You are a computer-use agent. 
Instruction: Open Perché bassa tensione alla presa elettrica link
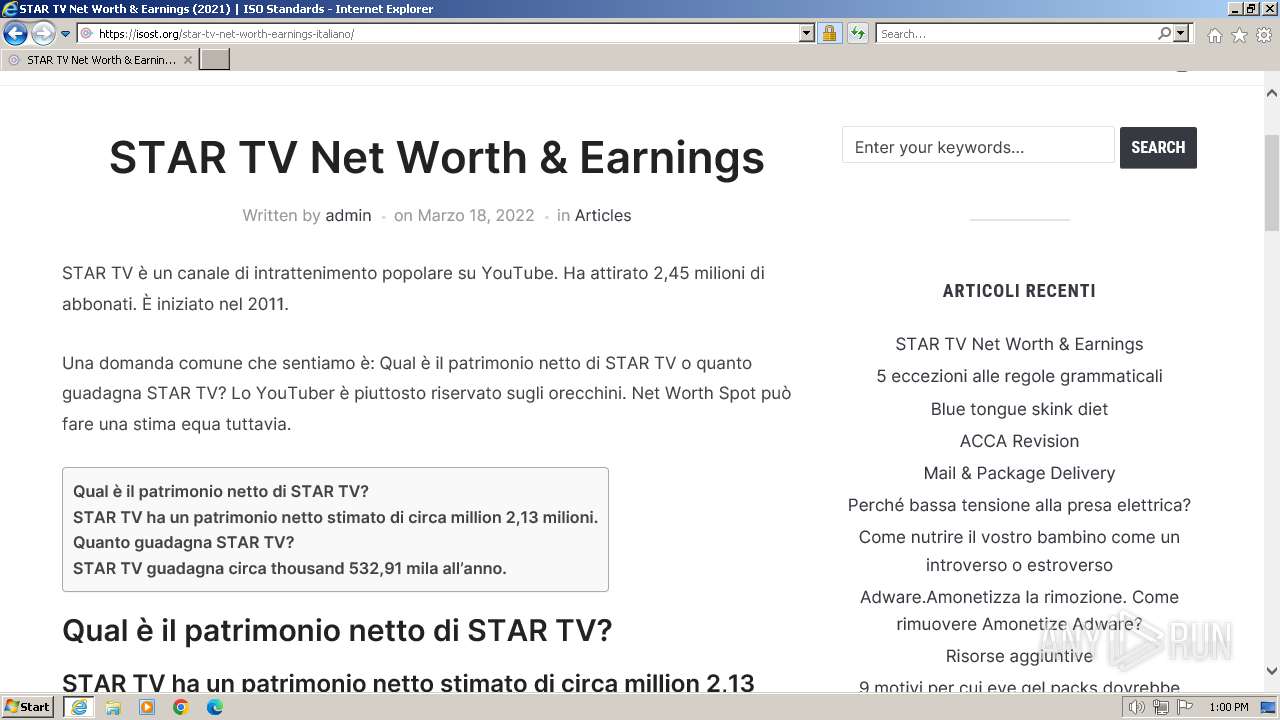(1019, 505)
